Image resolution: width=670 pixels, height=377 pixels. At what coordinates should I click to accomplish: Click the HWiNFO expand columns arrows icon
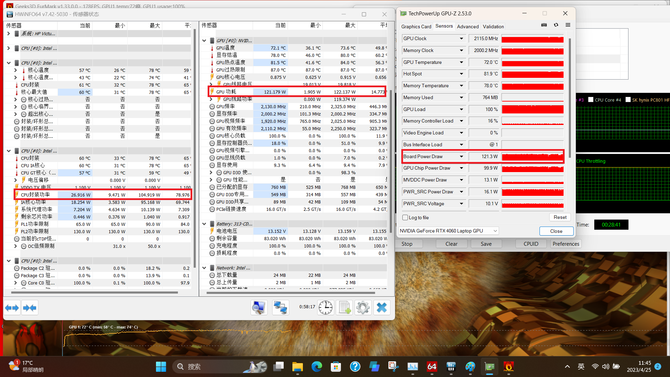click(x=12, y=308)
